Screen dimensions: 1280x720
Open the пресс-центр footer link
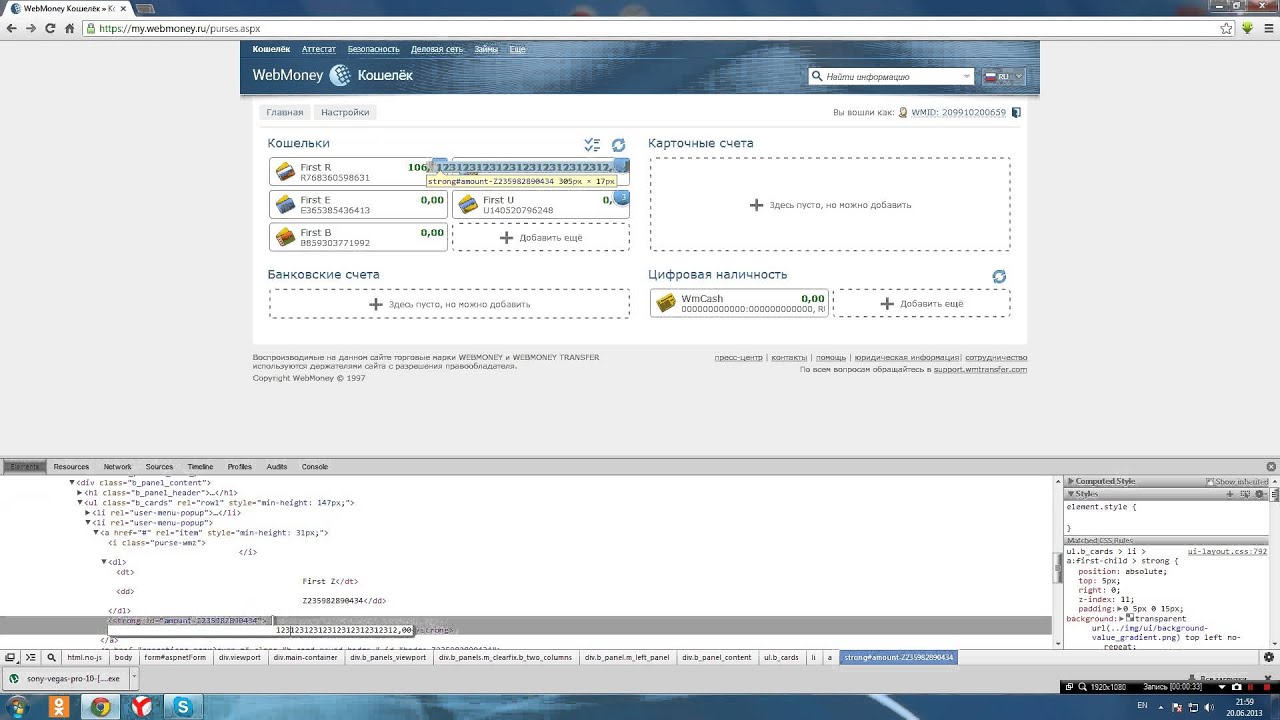pos(738,357)
